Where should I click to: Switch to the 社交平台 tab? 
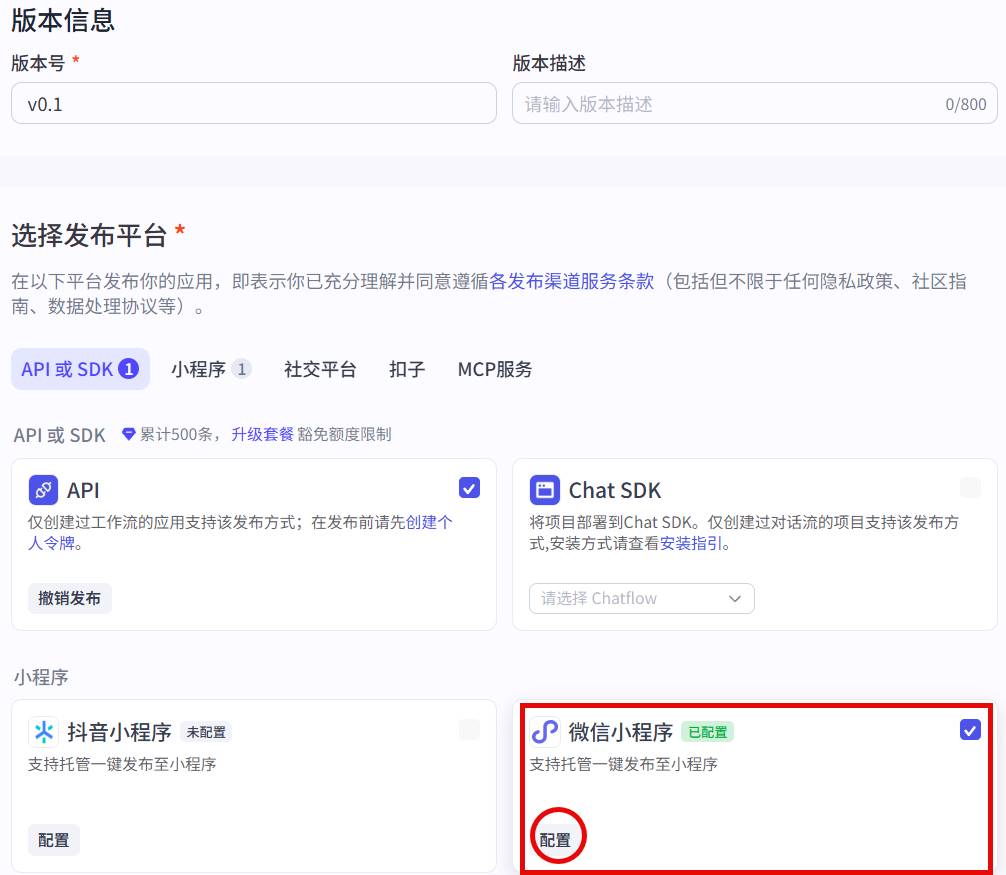coord(320,369)
